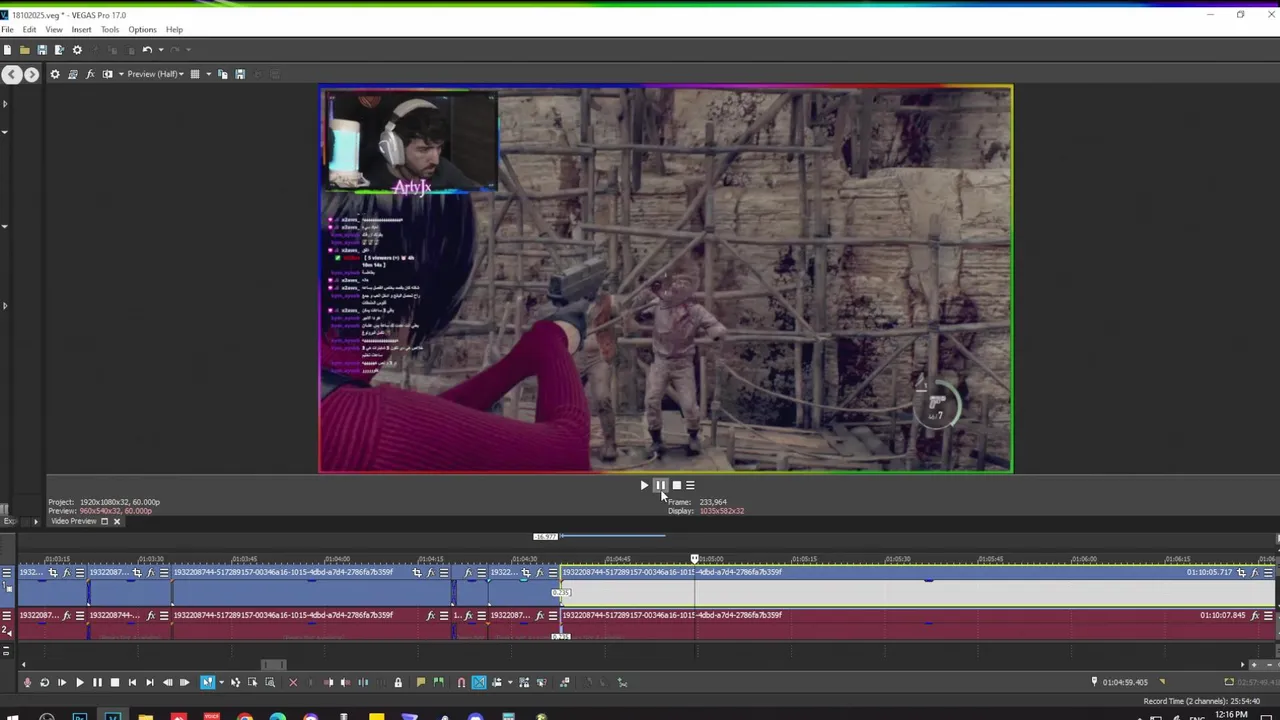Screen dimensions: 1280x720
Task: Open the File menu
Action: (7, 29)
